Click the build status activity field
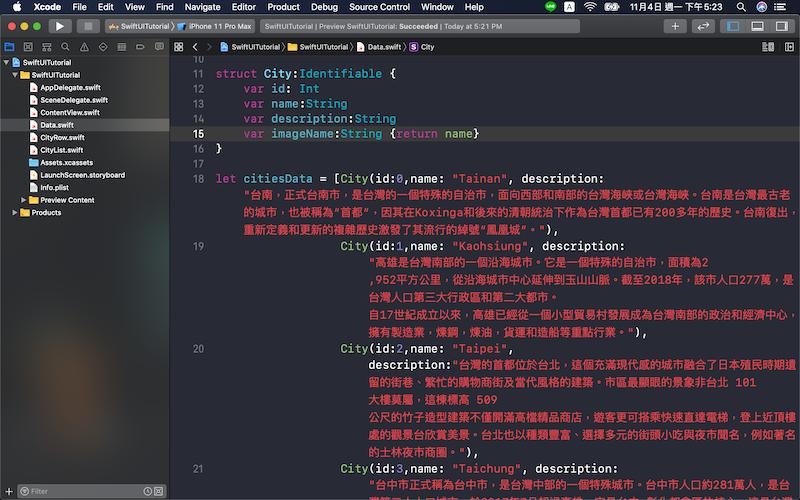This screenshot has height=500, width=800. [x=420, y=26]
